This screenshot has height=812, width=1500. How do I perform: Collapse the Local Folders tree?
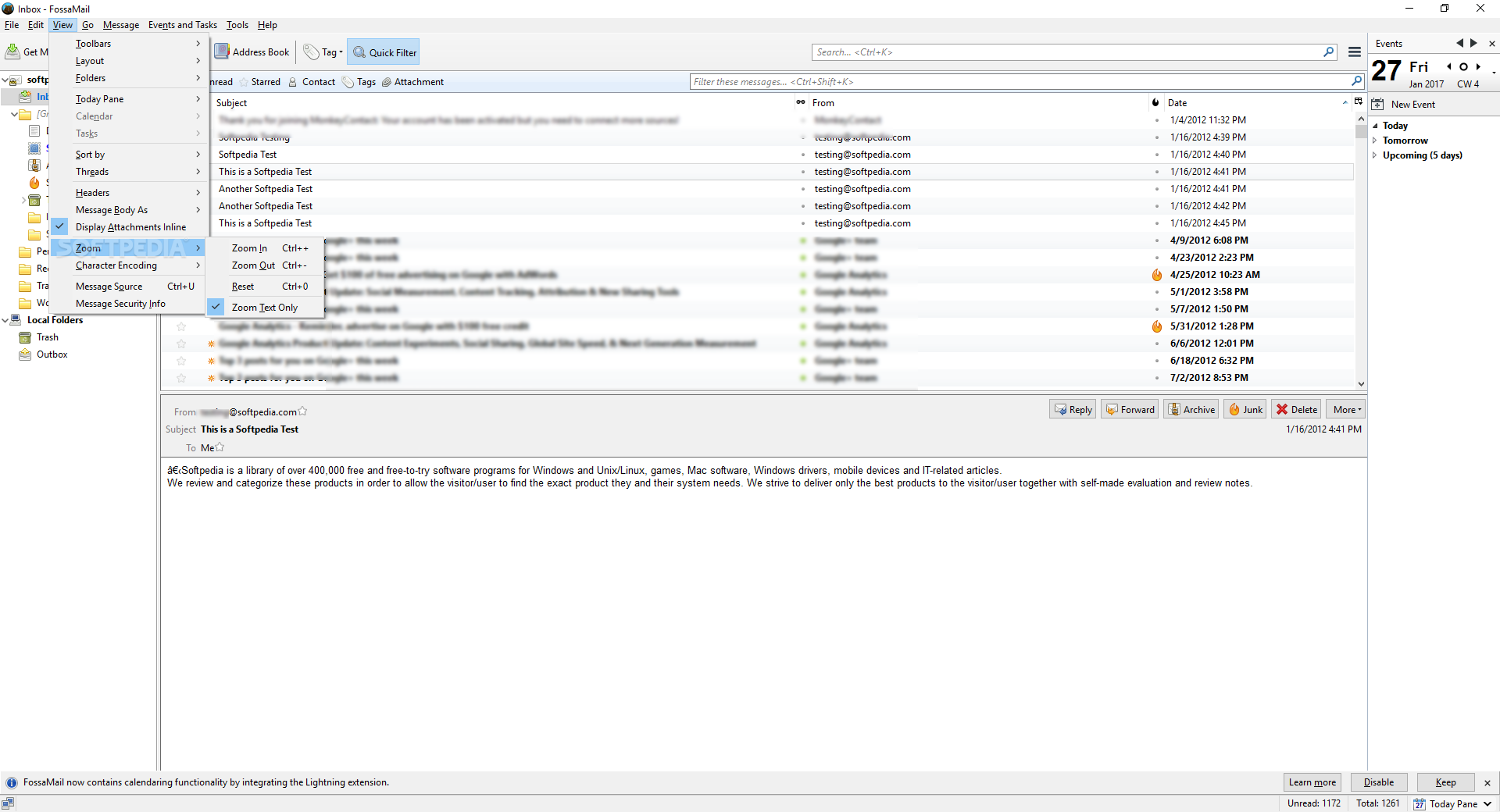point(5,320)
